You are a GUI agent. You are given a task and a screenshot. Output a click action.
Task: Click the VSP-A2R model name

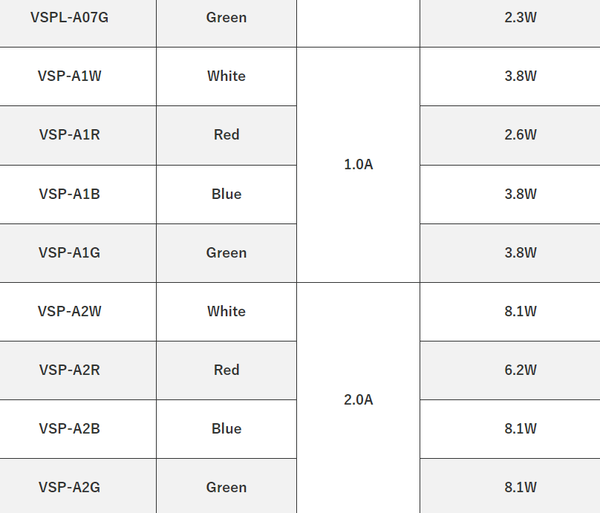point(69,370)
